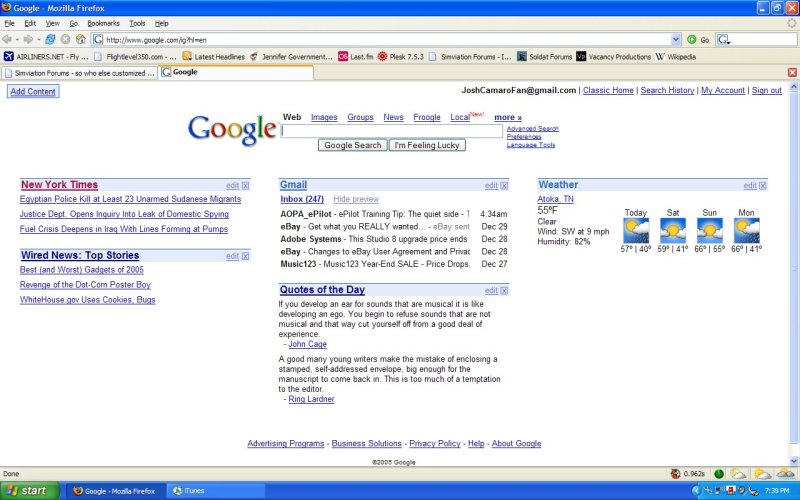Open the search engine selector dropdown
The width and height of the screenshot is (800, 500).
728,39
